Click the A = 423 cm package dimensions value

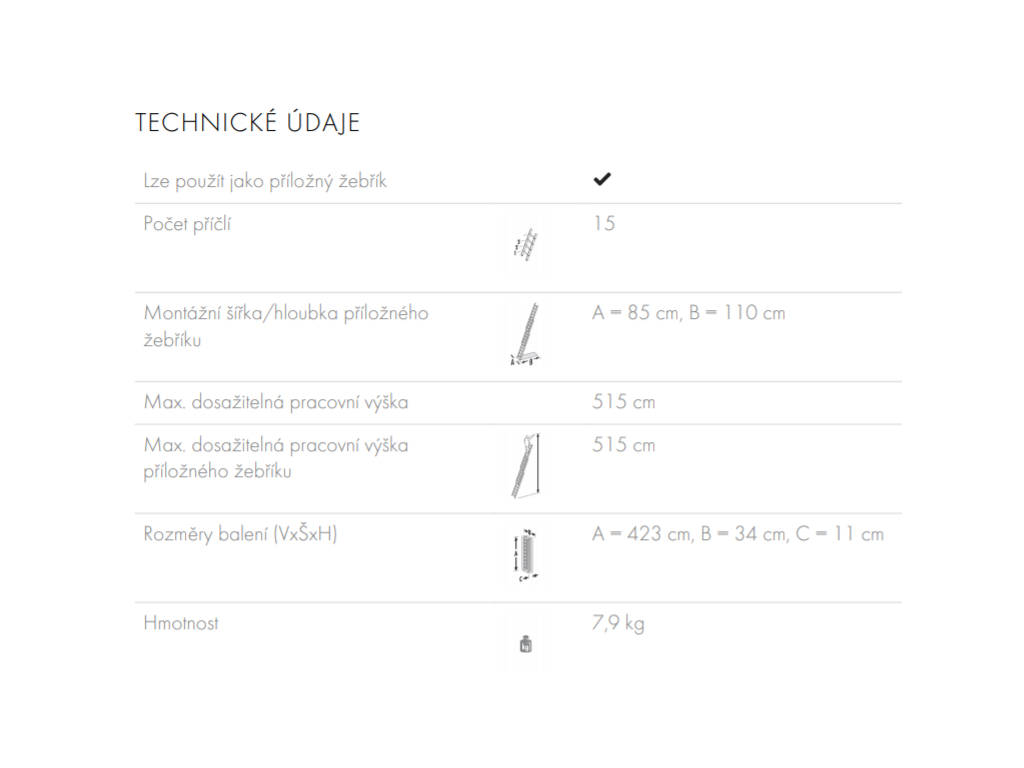[x=738, y=534]
